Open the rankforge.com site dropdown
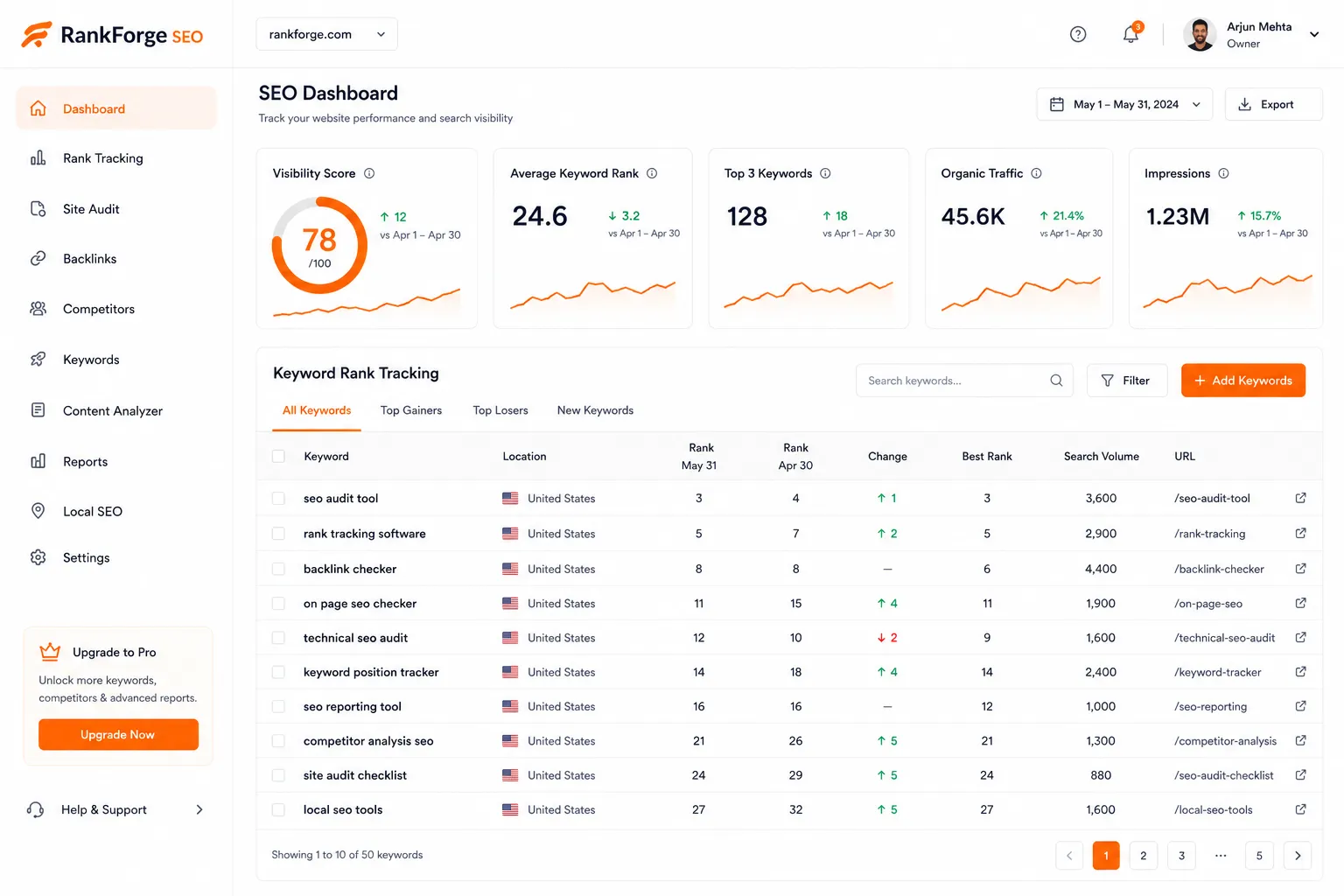This screenshot has width=1344, height=896. pos(326,34)
